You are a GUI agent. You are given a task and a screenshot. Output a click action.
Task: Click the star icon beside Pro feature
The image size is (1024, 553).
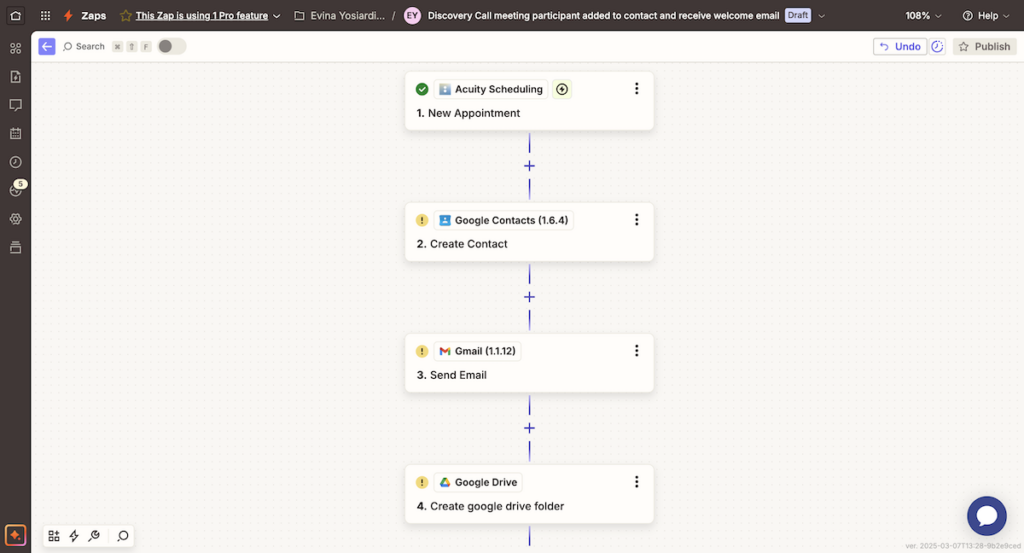click(126, 16)
